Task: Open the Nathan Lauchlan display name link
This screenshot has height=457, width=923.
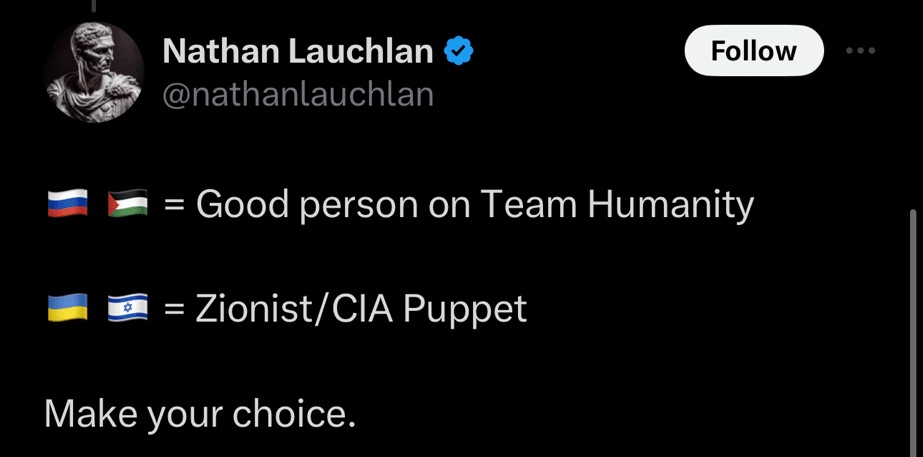Action: pyautogui.click(x=297, y=50)
